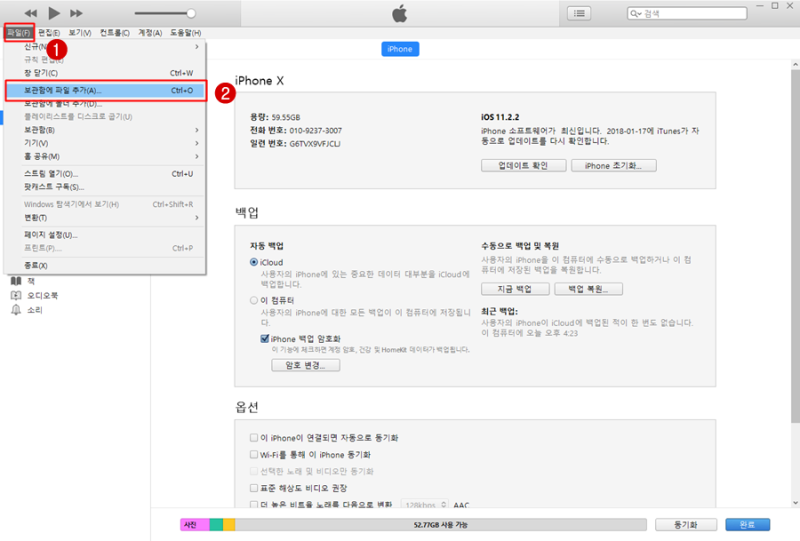
Task: Click the fast-forward playback button
Action: [x=77, y=13]
